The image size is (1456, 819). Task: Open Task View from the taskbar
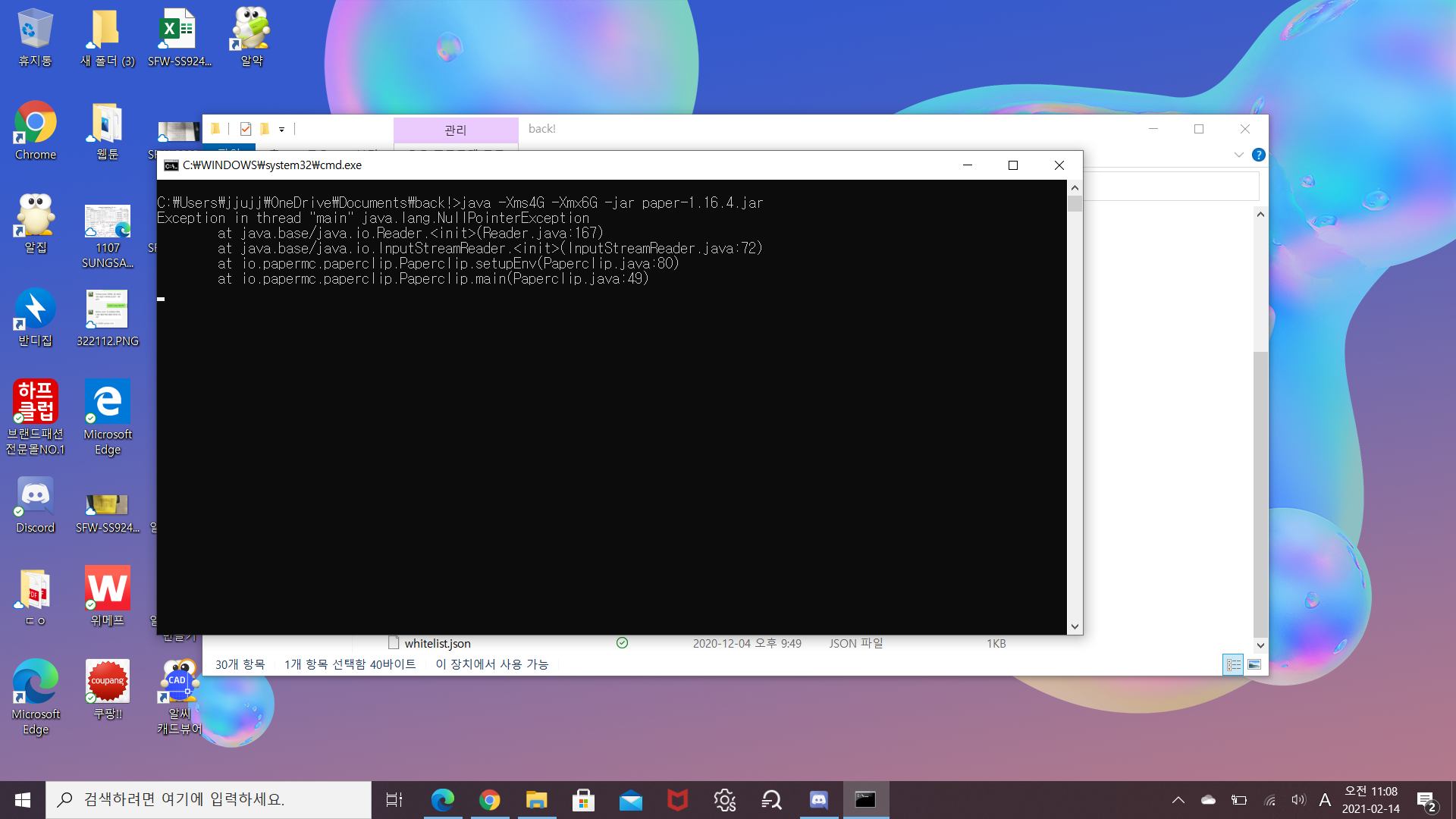(x=394, y=800)
